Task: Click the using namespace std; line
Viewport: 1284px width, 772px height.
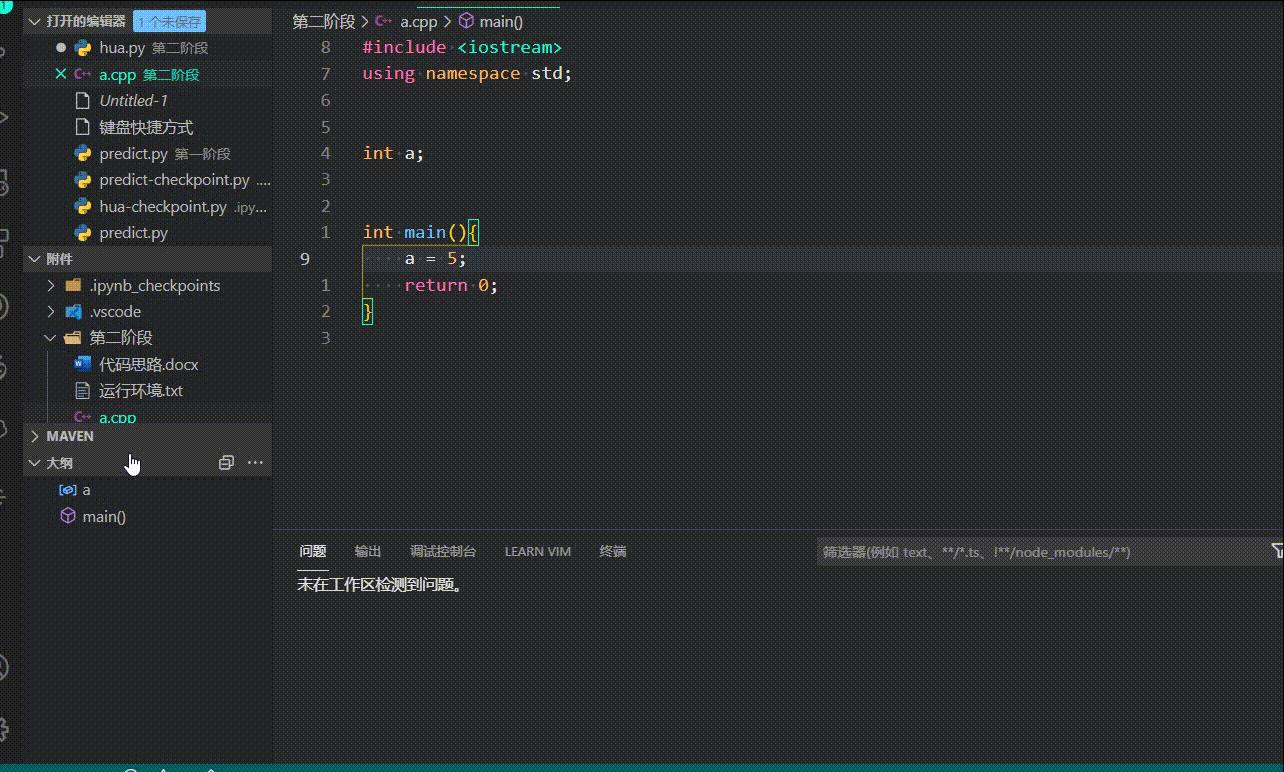Action: coord(467,73)
